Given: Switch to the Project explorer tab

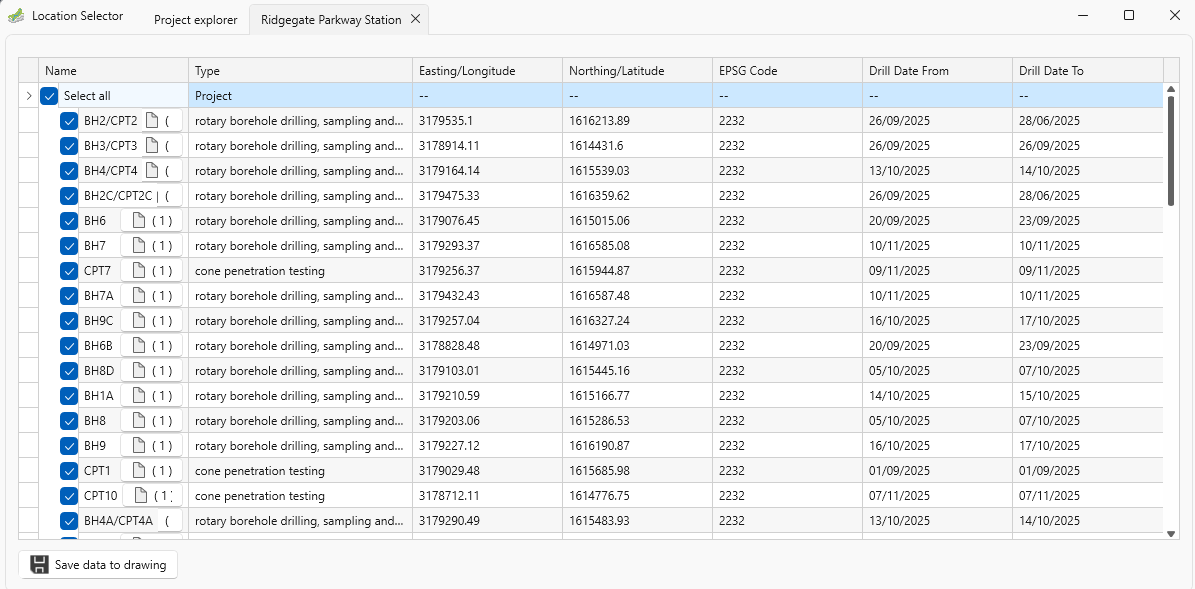Looking at the screenshot, I should 197,20.
